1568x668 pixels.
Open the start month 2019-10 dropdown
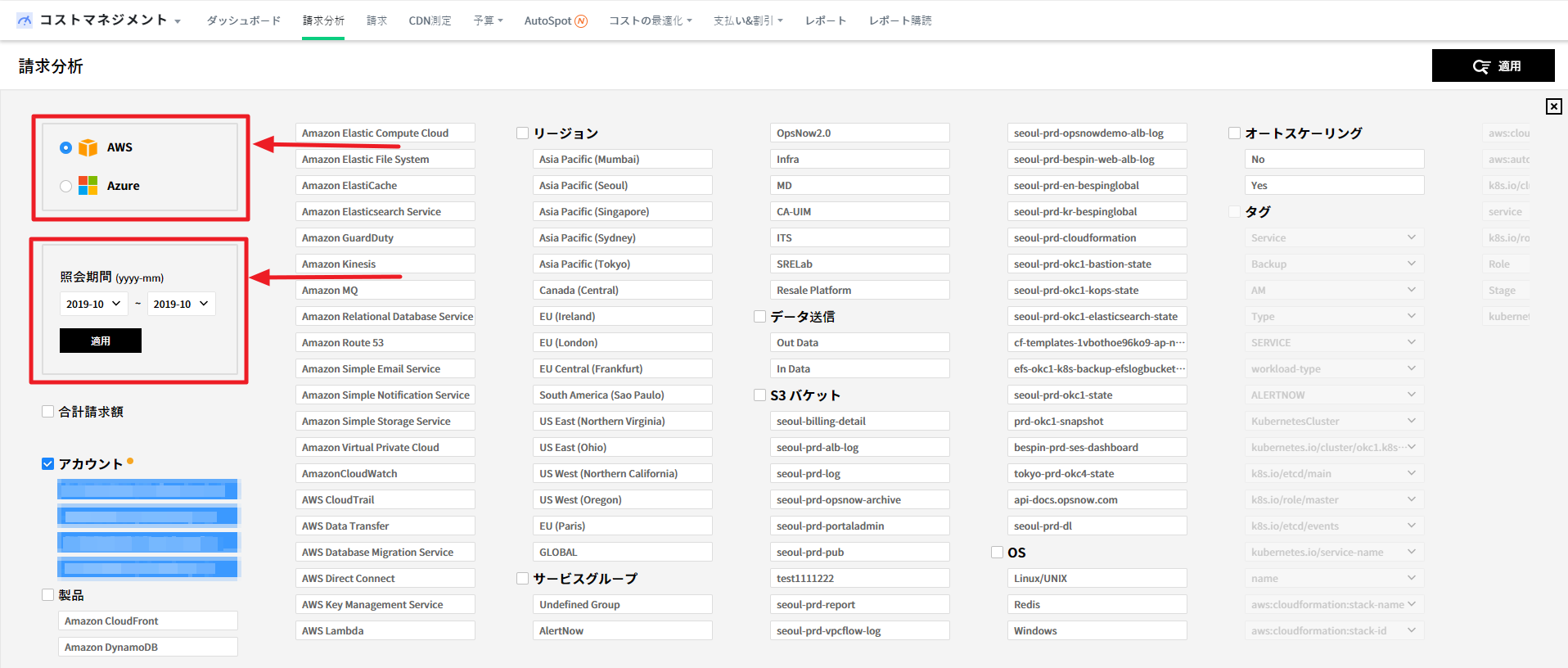click(x=93, y=304)
